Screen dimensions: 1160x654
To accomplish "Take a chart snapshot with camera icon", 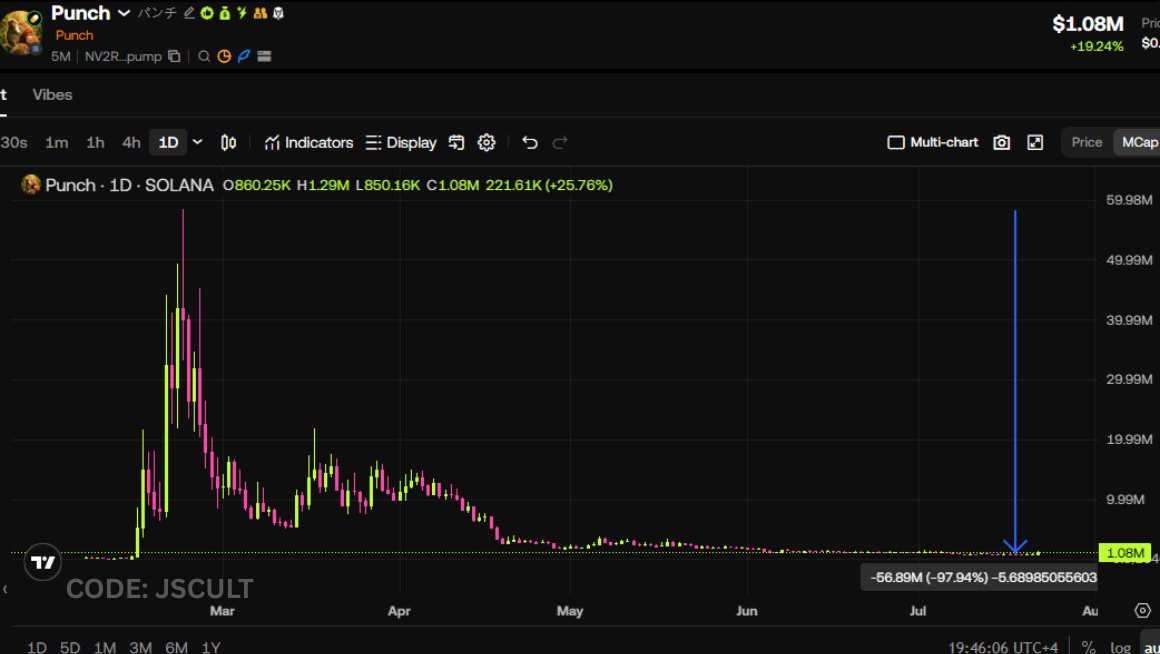I will pyautogui.click(x=1002, y=142).
